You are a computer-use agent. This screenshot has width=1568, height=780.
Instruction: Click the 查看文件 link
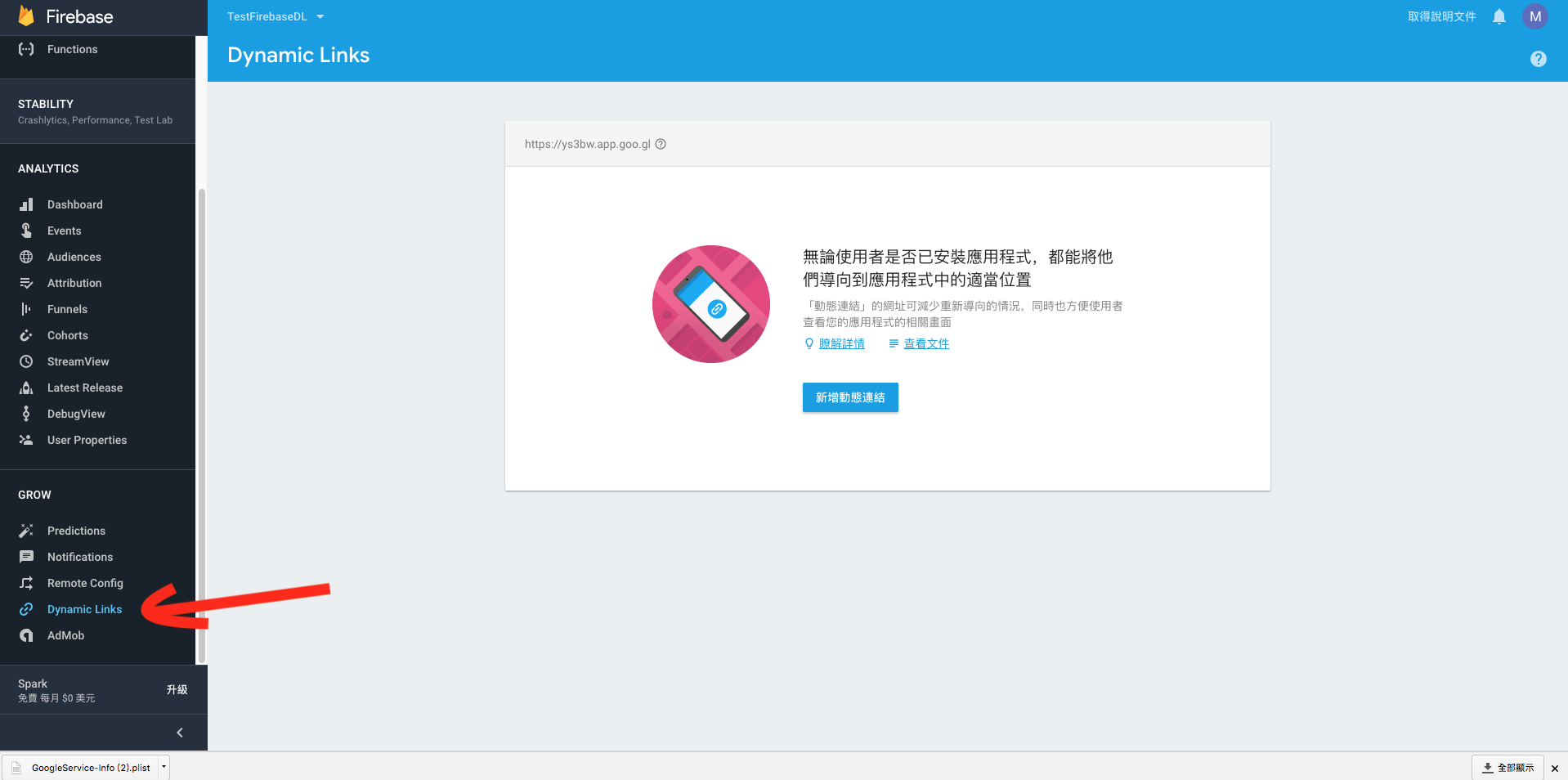[x=926, y=343]
